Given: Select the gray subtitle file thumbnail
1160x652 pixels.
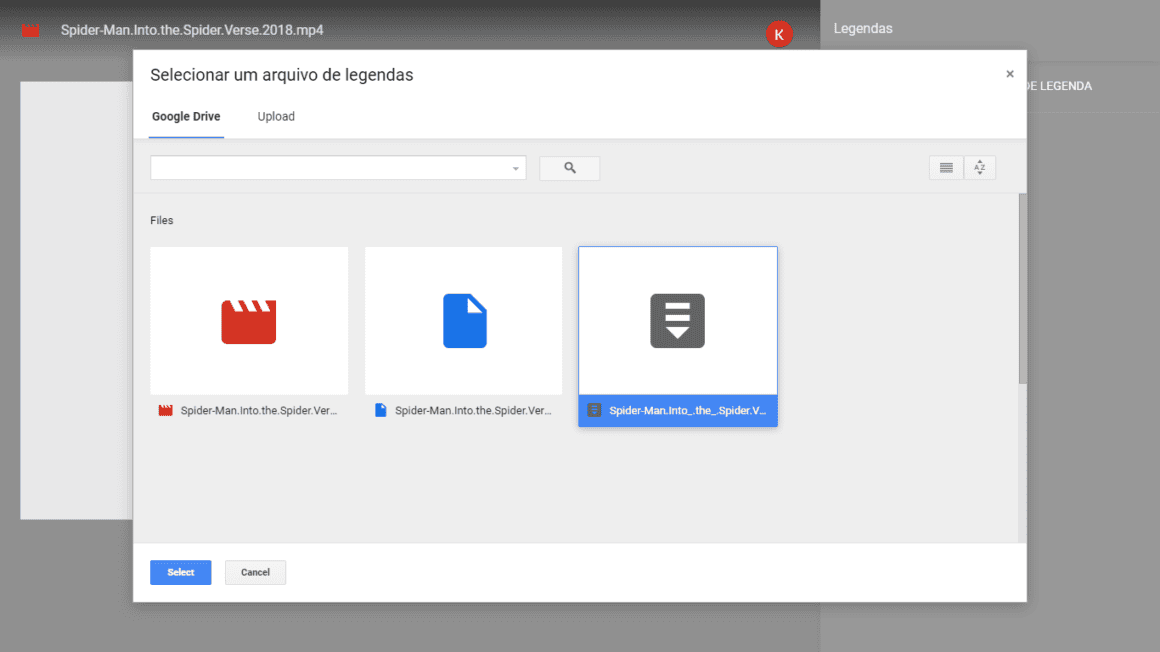Looking at the screenshot, I should (x=678, y=320).
